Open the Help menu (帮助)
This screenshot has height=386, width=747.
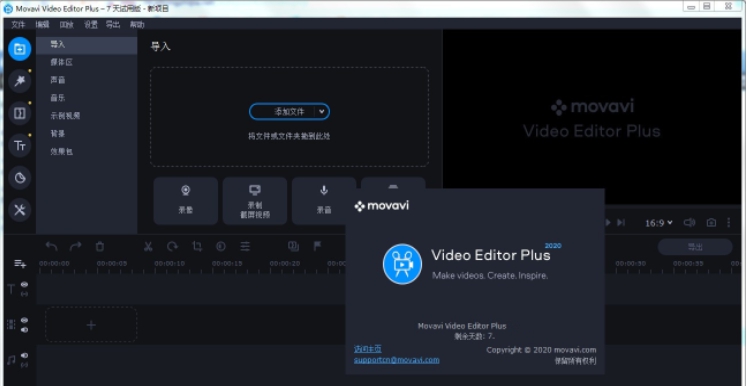point(137,25)
